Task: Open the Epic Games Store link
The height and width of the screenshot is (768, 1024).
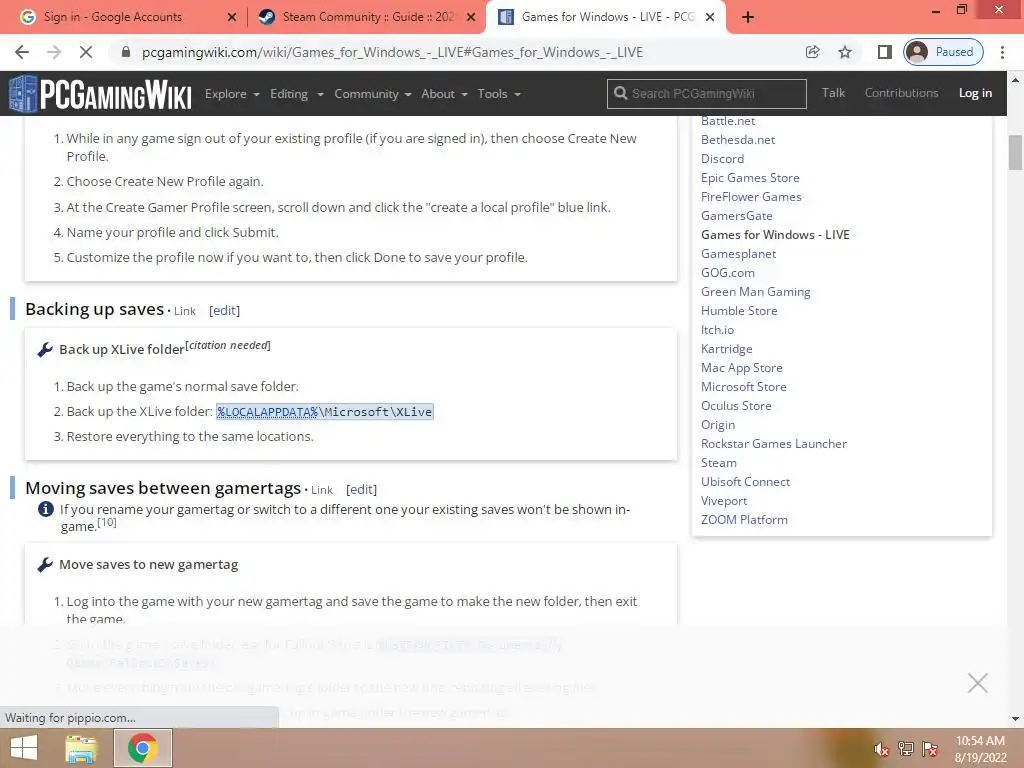Action: (750, 178)
